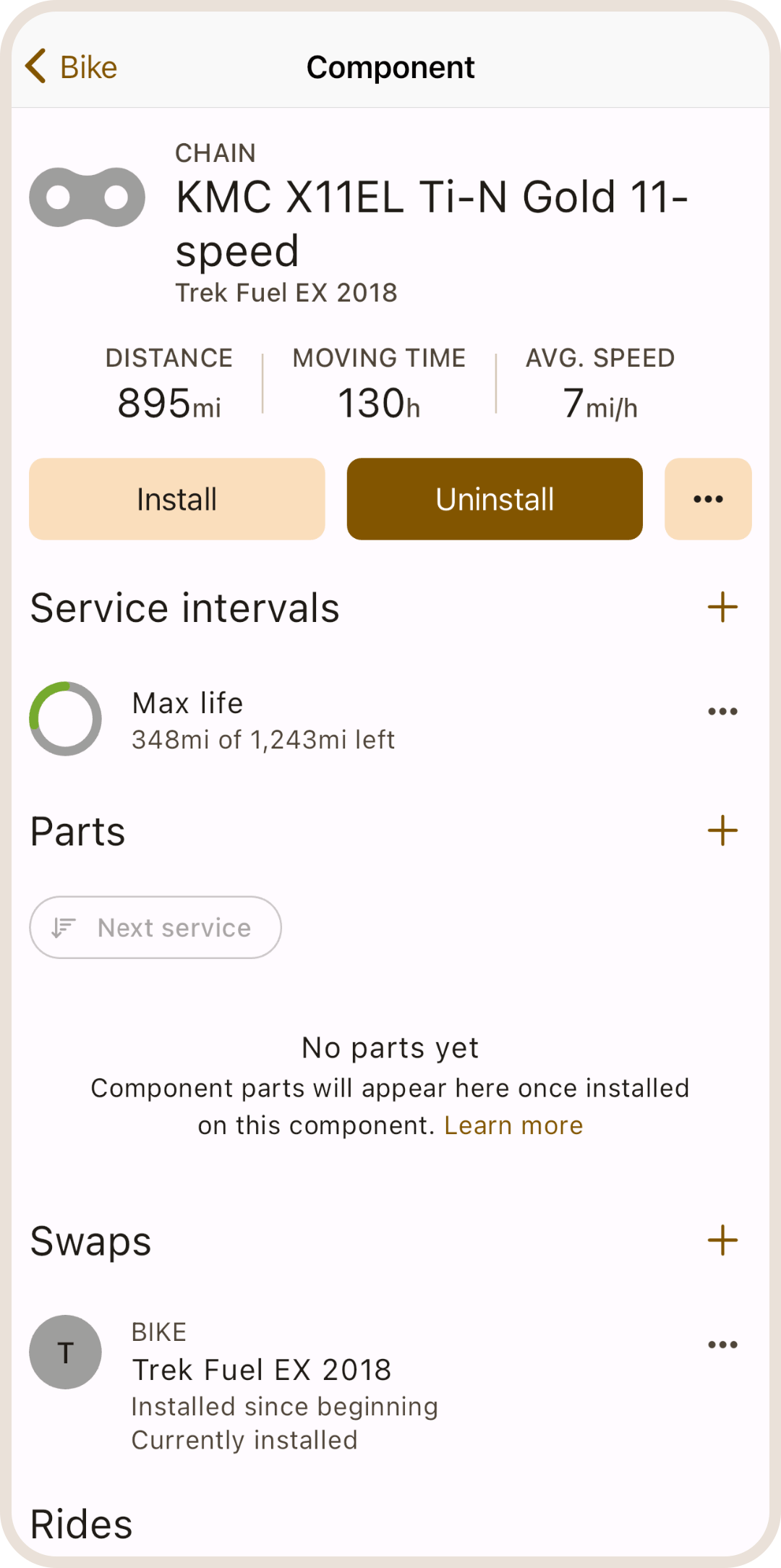Select the Max life service interval
Viewport: 781px width, 1568px height.
[263, 720]
